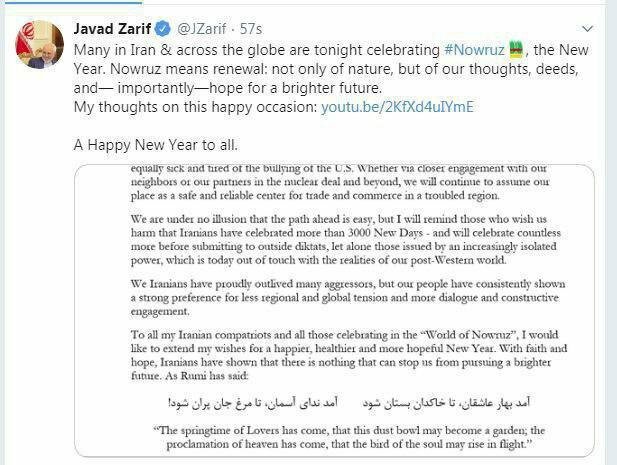Open the attached letter image
This screenshot has height=465, width=617.
coord(334,310)
